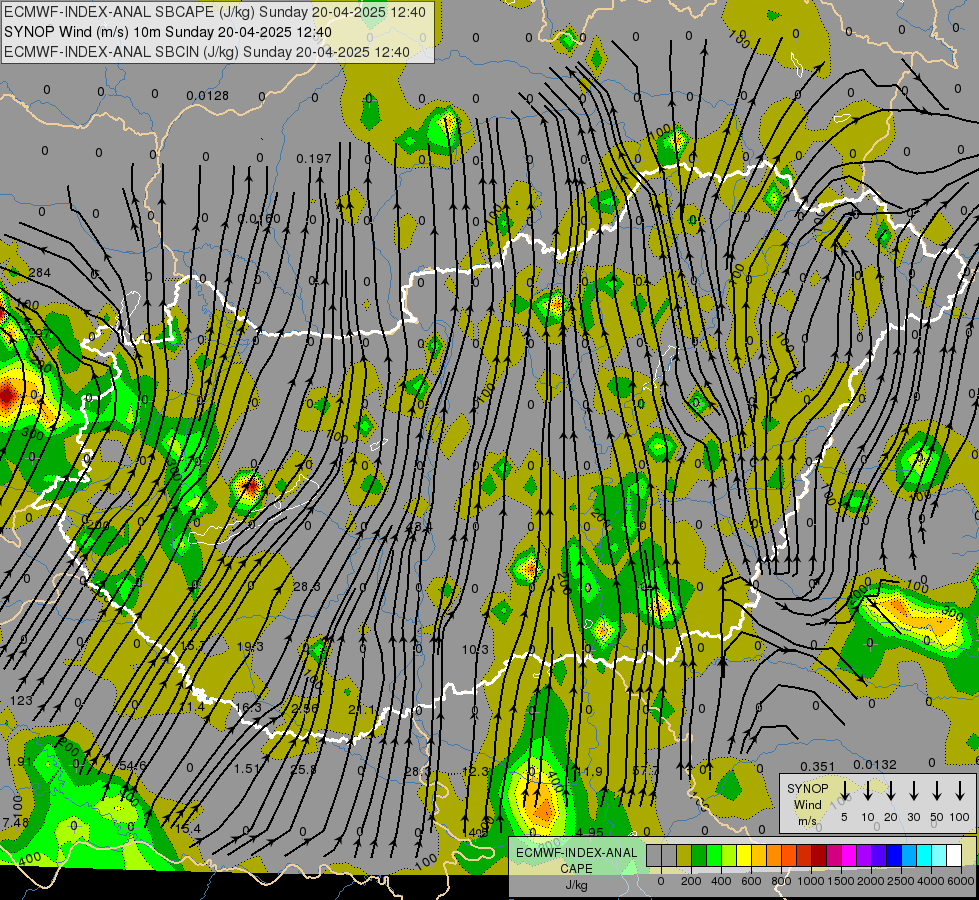
Task: Click the map value '19.3'
Action: click(250, 646)
